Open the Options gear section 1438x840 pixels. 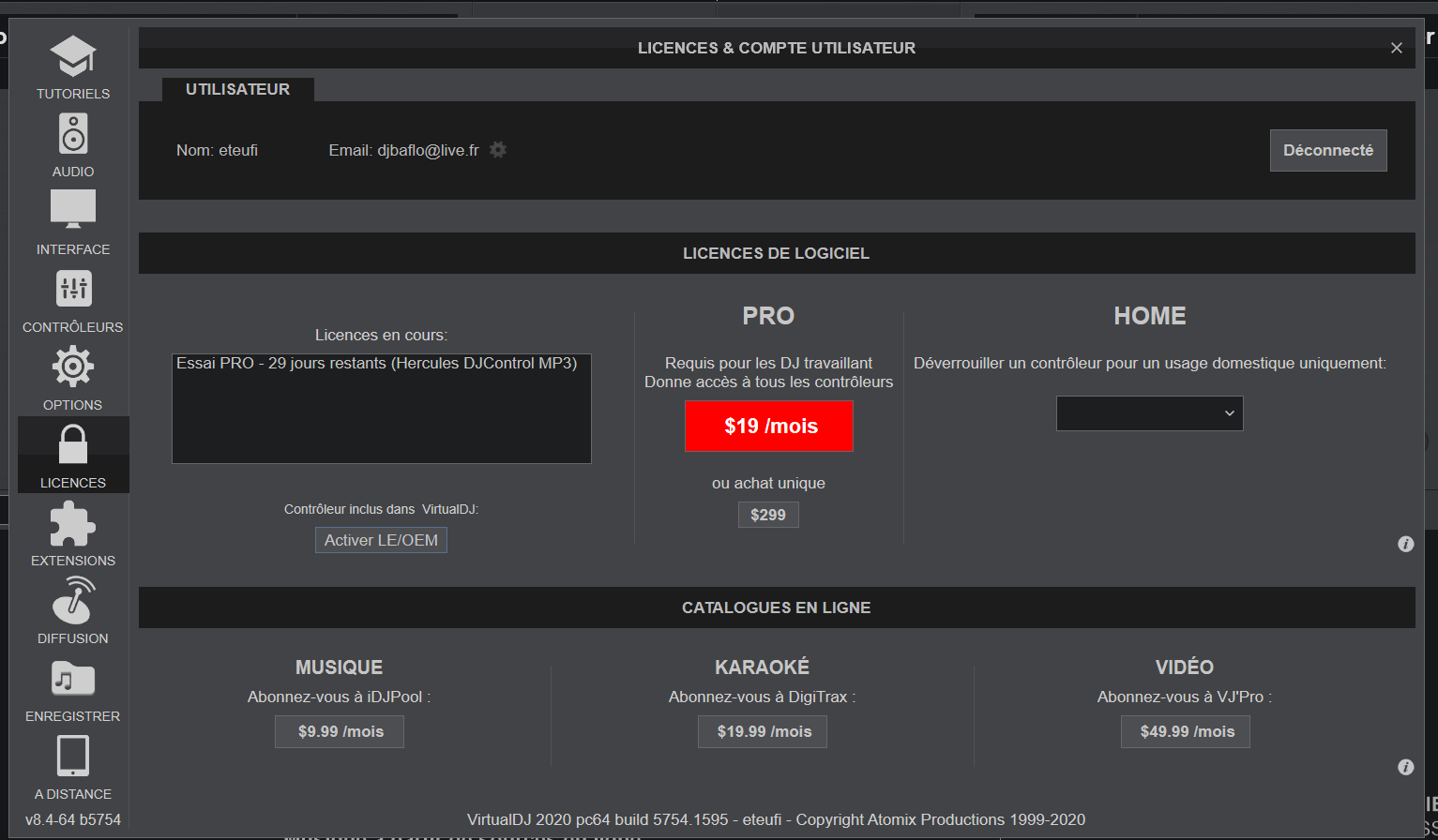73,378
